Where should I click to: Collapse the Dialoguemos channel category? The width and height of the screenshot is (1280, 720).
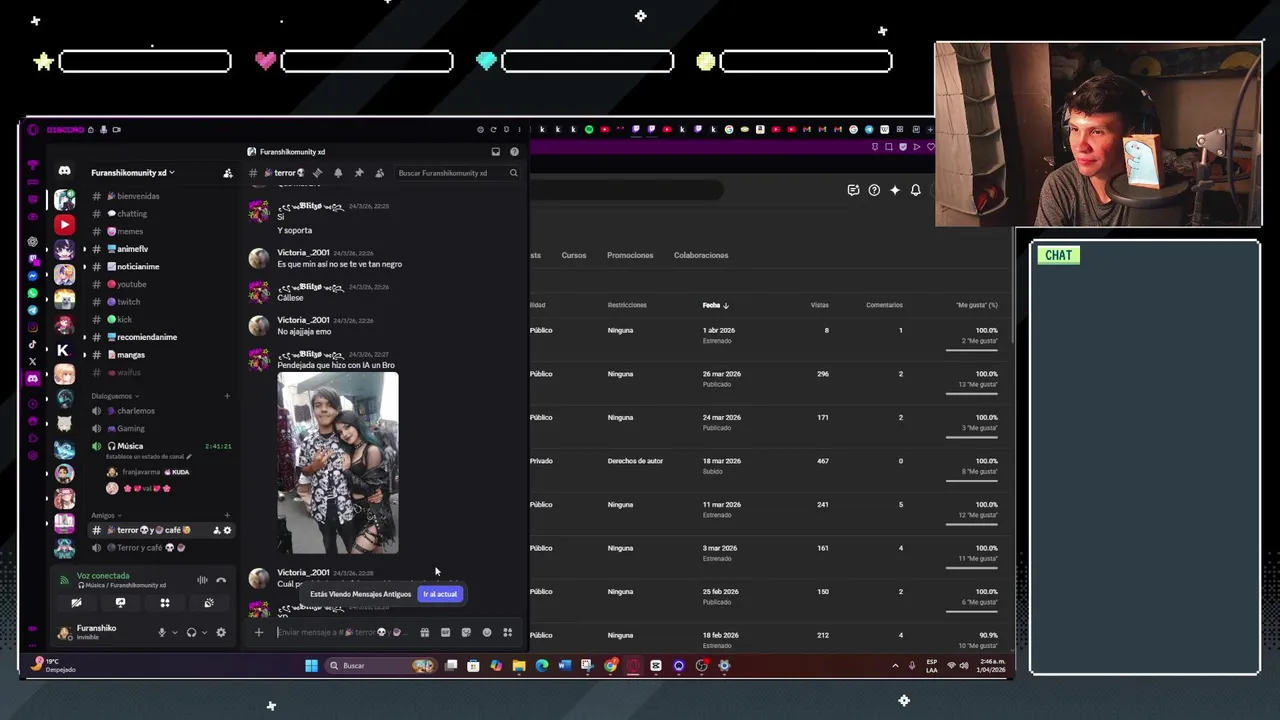tap(115, 396)
